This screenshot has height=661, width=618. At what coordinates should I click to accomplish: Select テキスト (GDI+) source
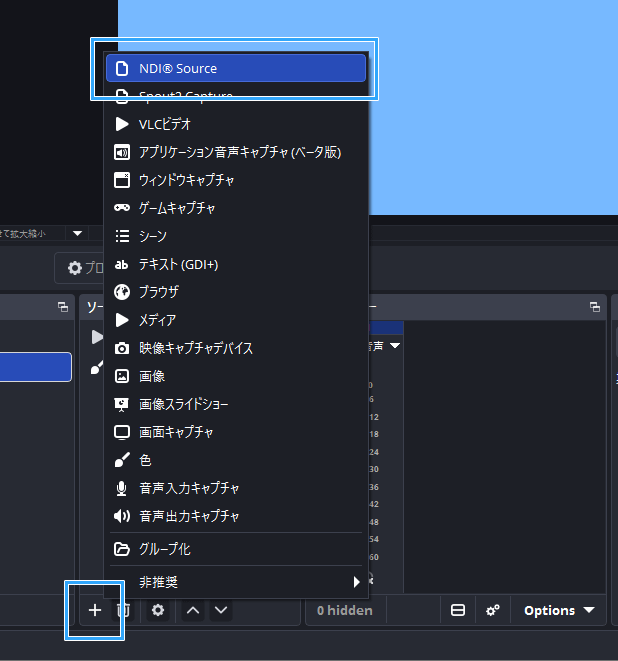(236, 264)
